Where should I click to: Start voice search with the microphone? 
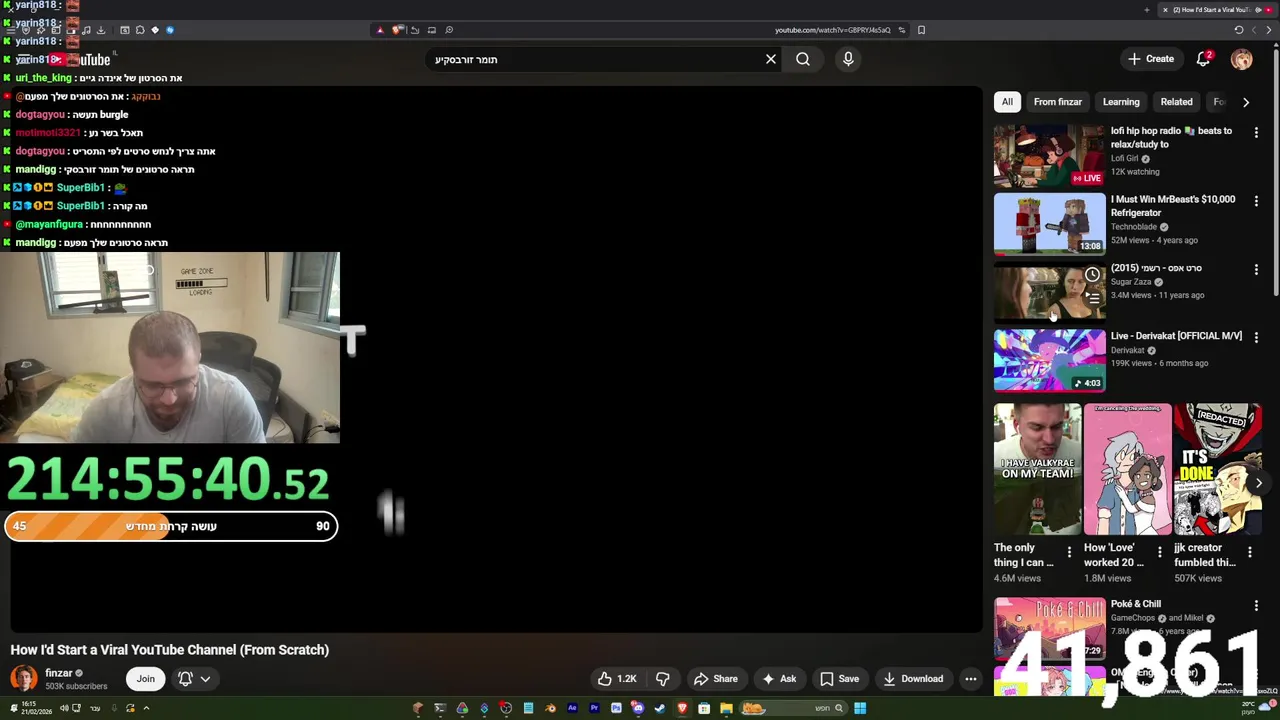[x=848, y=59]
